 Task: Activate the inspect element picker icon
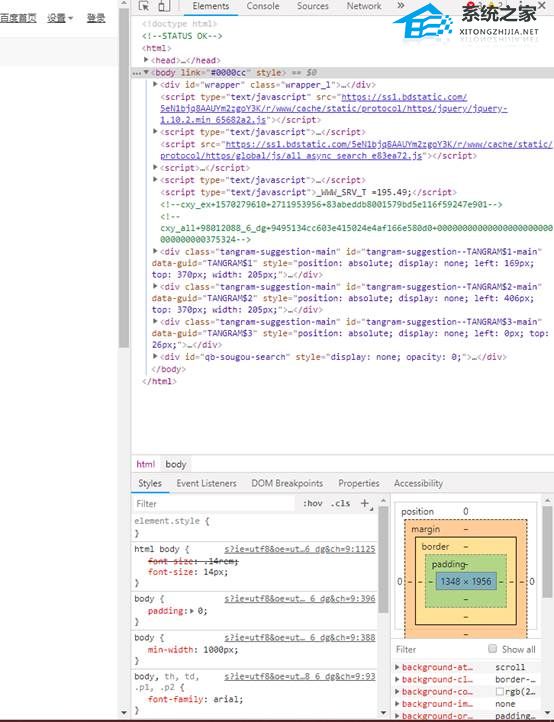click(x=144, y=6)
